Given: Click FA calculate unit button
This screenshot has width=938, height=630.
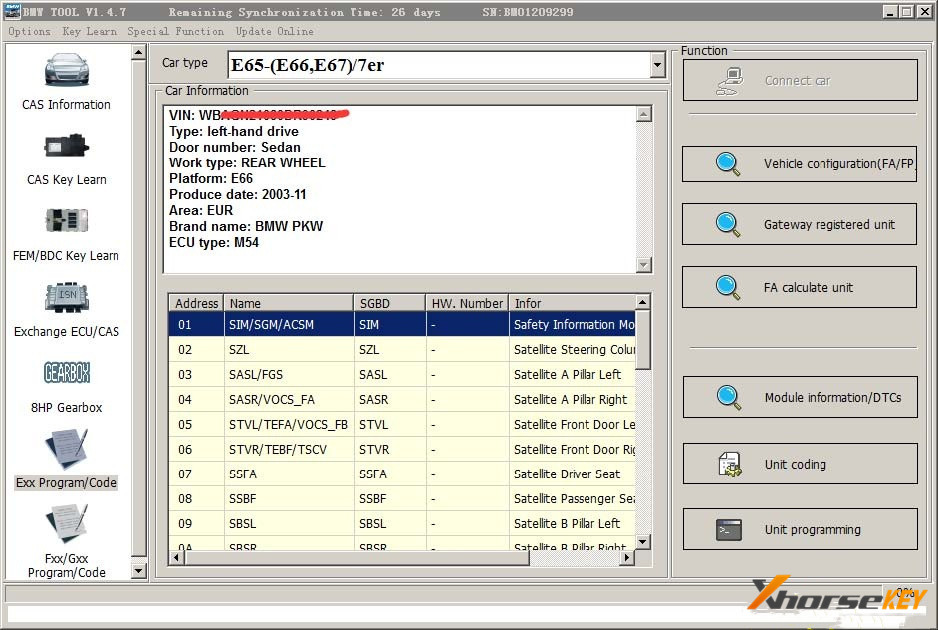Looking at the screenshot, I should (799, 287).
